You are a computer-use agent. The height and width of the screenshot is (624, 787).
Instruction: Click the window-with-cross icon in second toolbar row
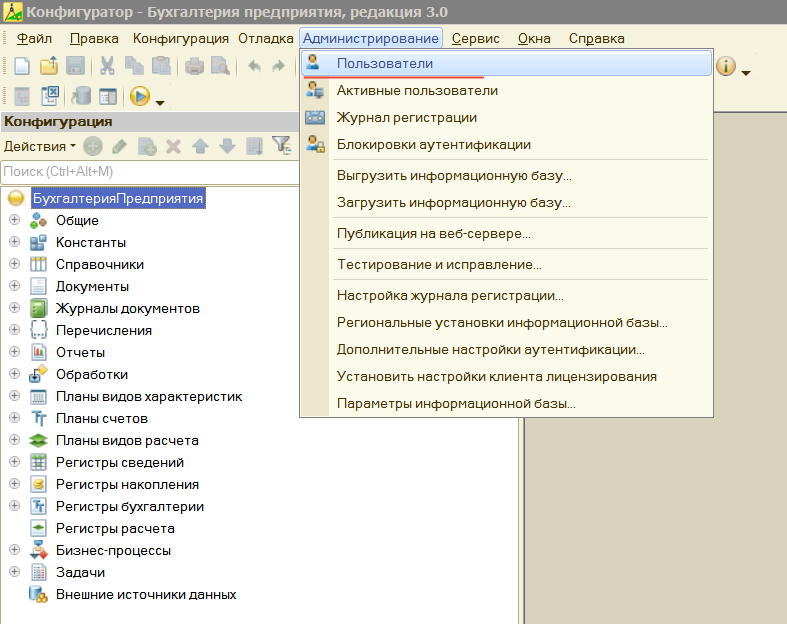(50, 96)
